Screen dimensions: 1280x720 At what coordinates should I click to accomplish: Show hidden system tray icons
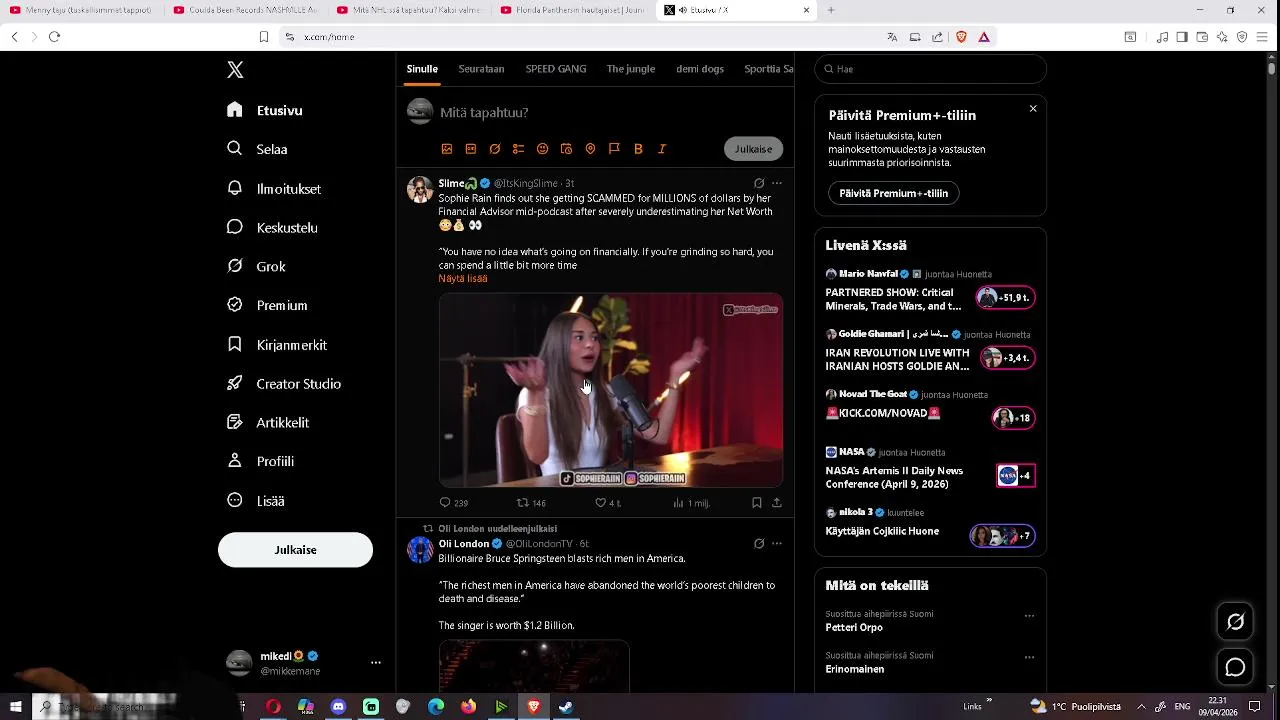coord(1141,706)
